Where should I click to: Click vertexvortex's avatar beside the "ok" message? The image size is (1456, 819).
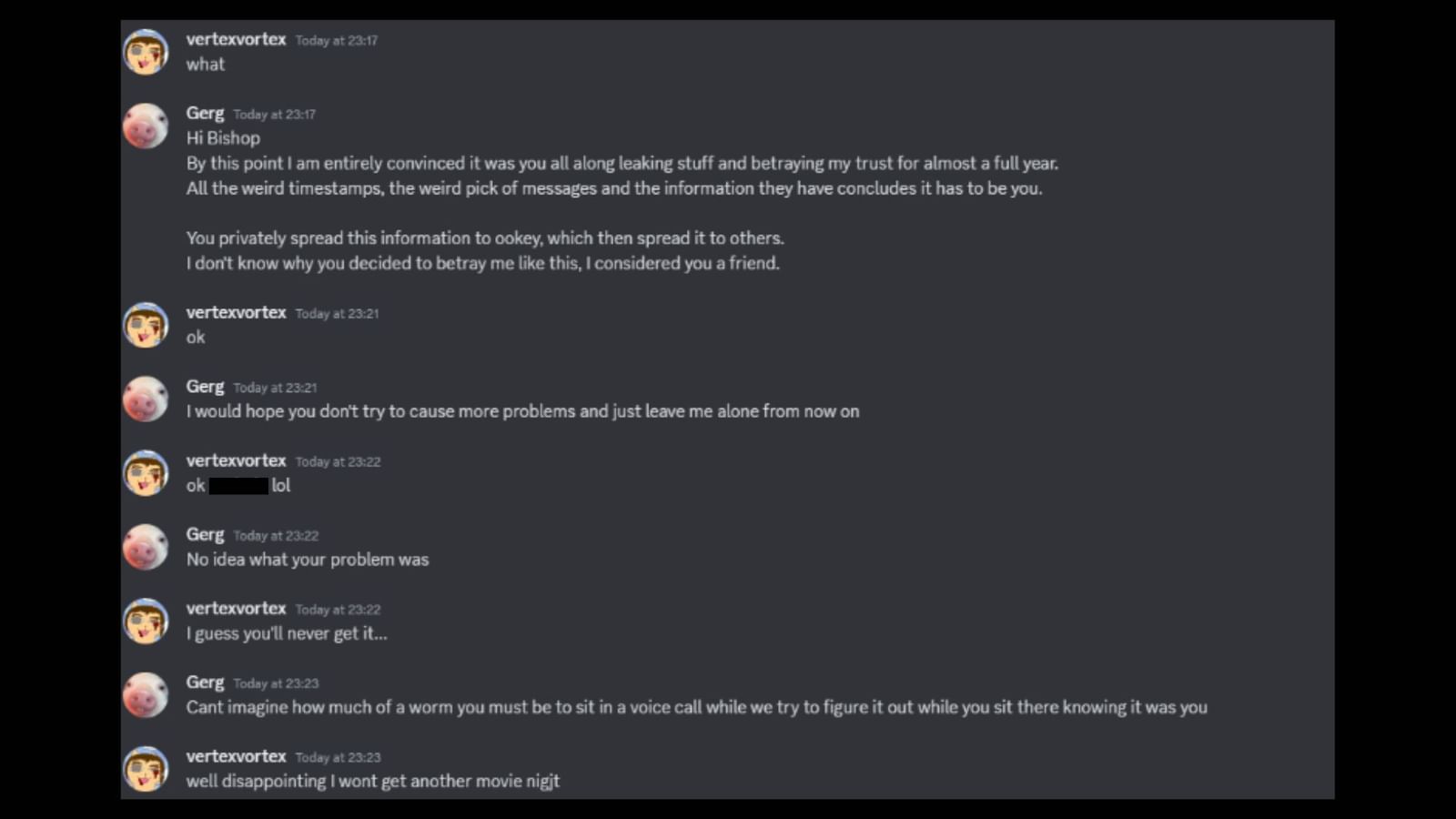coord(145,324)
